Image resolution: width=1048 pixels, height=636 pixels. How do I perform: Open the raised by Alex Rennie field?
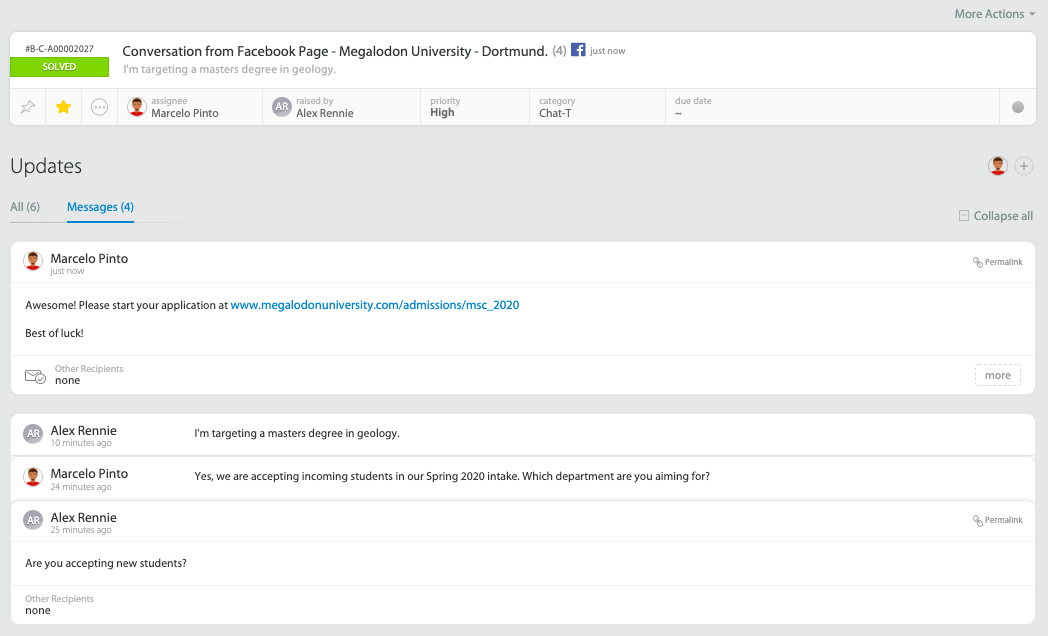342,107
